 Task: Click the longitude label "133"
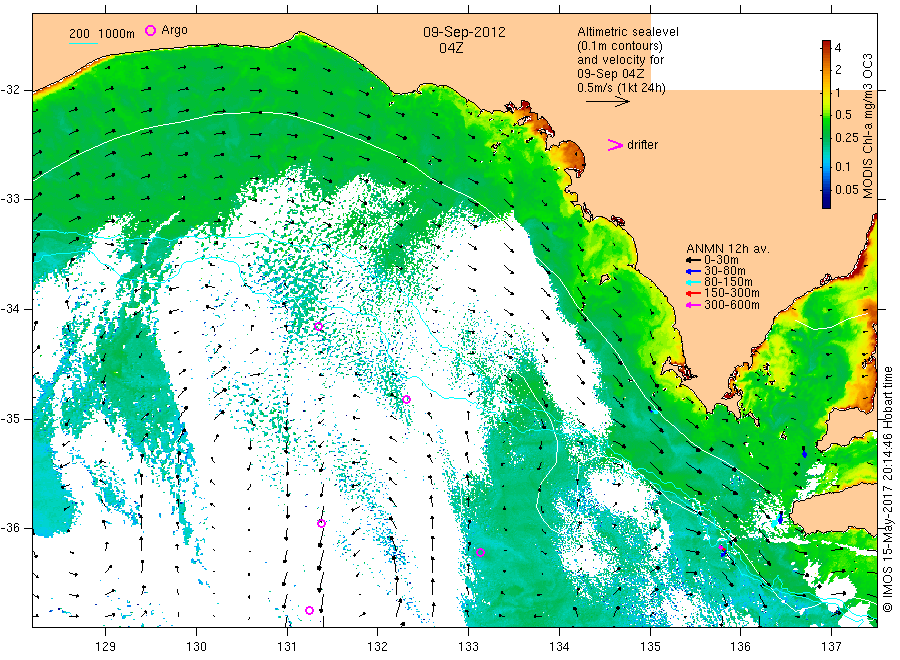(x=468, y=647)
